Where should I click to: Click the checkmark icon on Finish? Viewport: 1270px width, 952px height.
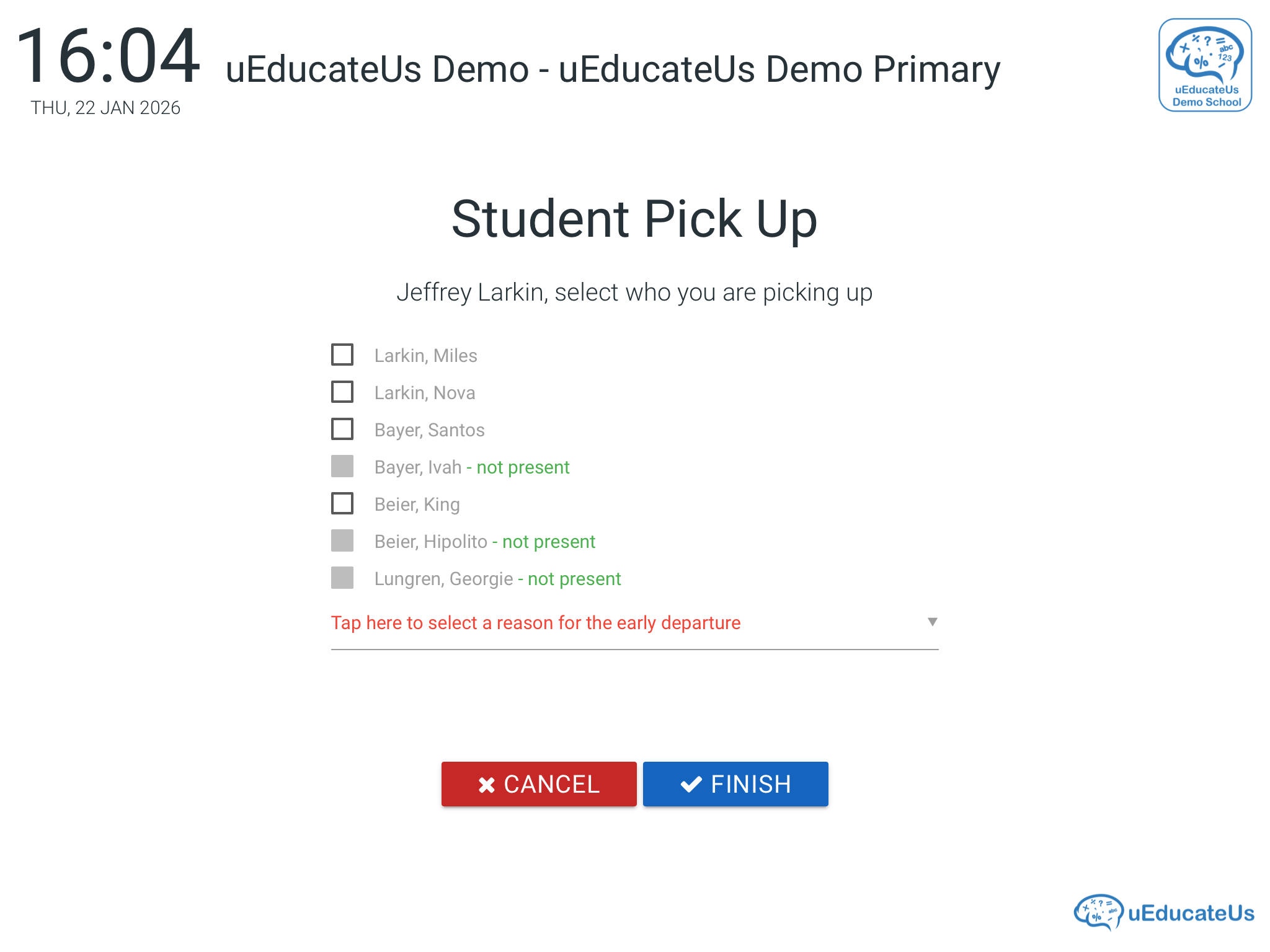pyautogui.click(x=691, y=785)
